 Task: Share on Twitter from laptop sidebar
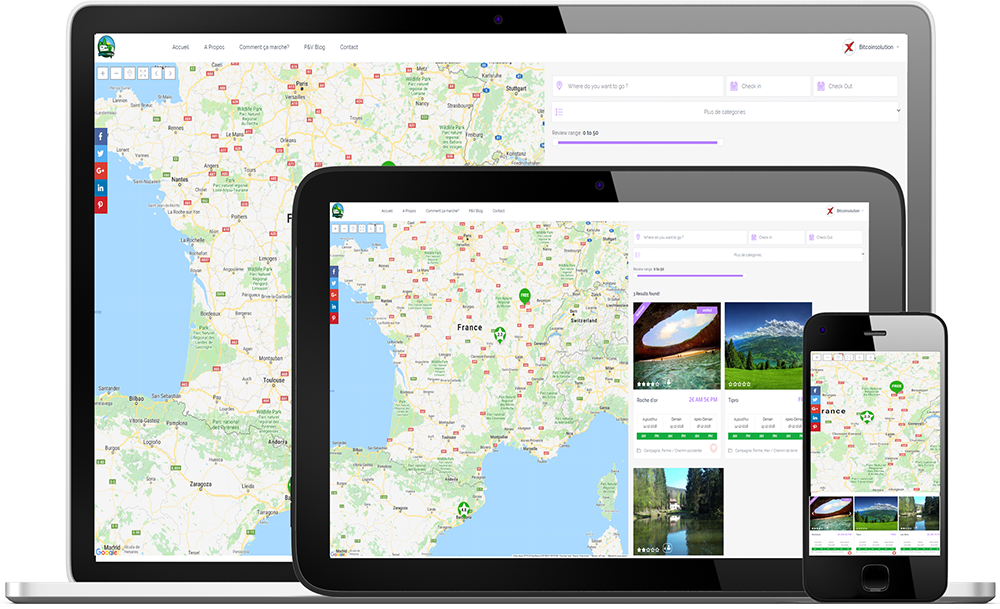point(101,154)
